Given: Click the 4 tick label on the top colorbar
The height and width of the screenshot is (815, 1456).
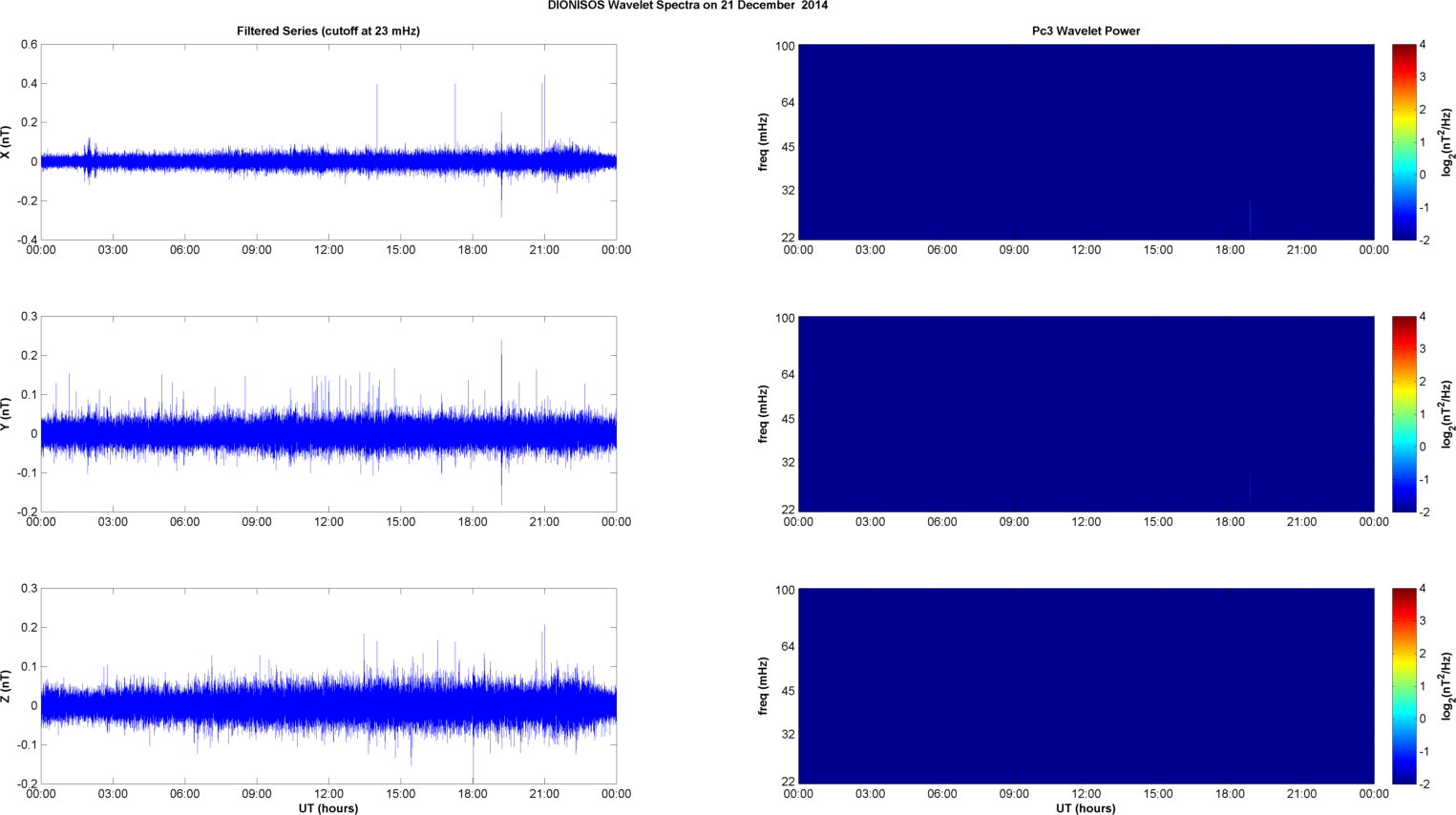Looking at the screenshot, I should coord(1423,45).
